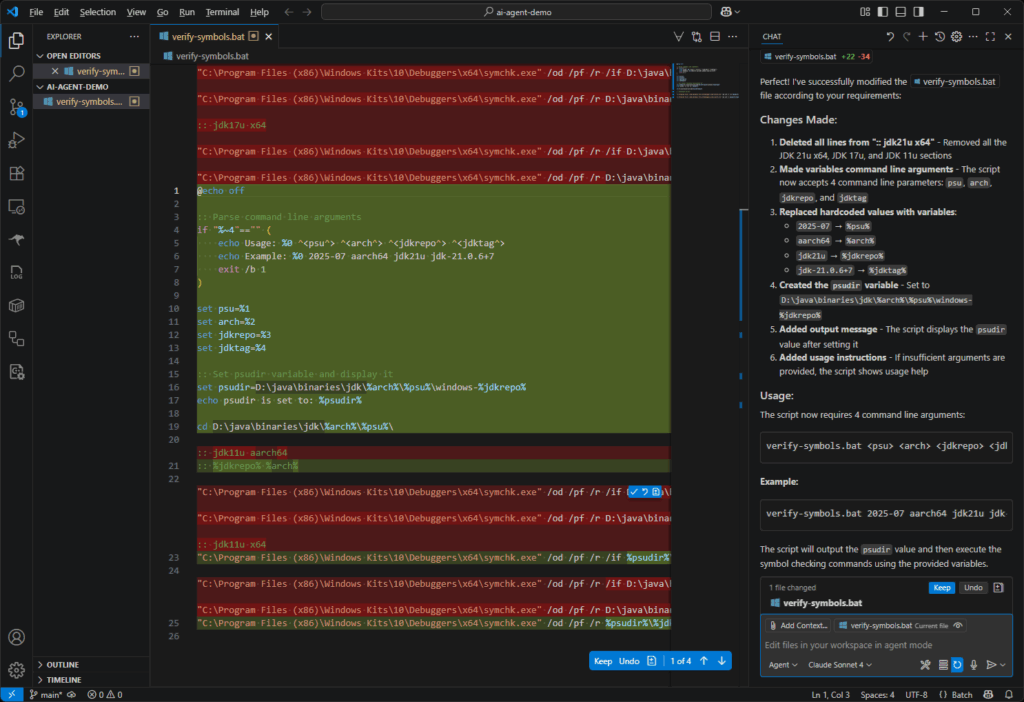Viewport: 1024px width, 702px height.
Task: Open the Search view in activity bar
Action: tap(16, 73)
